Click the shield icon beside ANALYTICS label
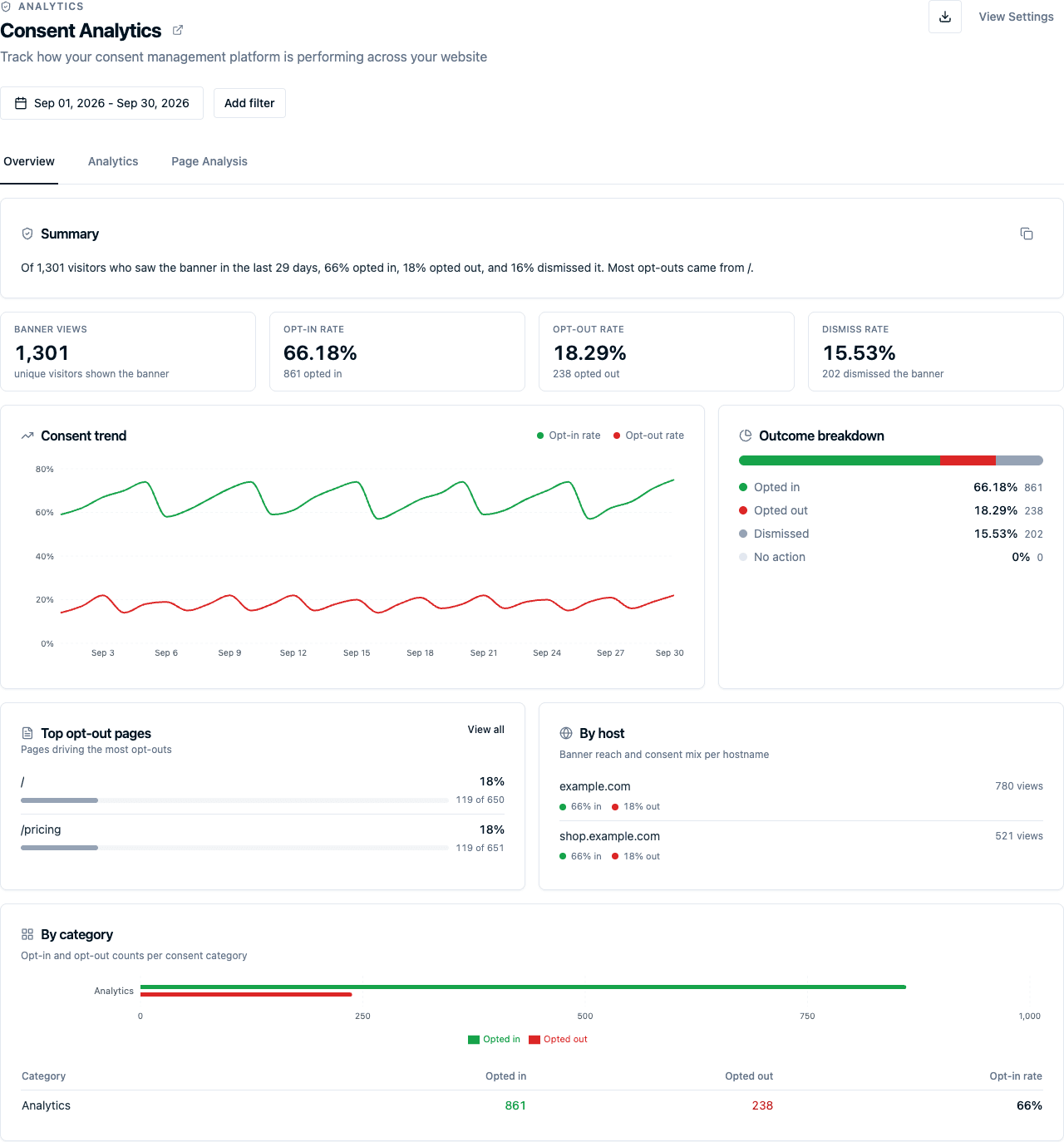This screenshot has width=1064, height=1142. [6, 6]
